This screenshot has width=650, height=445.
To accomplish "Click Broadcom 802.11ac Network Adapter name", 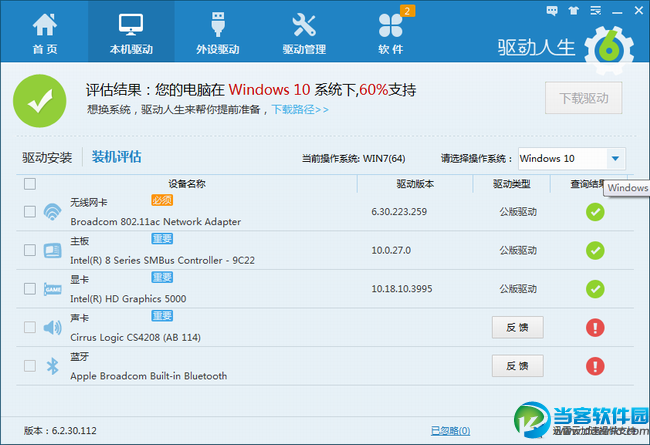I will pyautogui.click(x=155, y=222).
